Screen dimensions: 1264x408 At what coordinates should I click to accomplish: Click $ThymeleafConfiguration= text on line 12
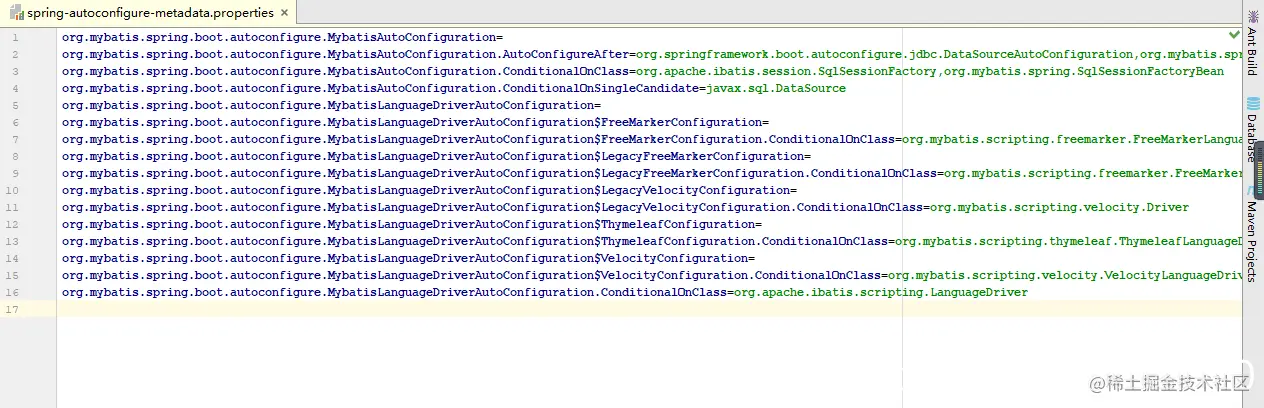tap(678, 224)
